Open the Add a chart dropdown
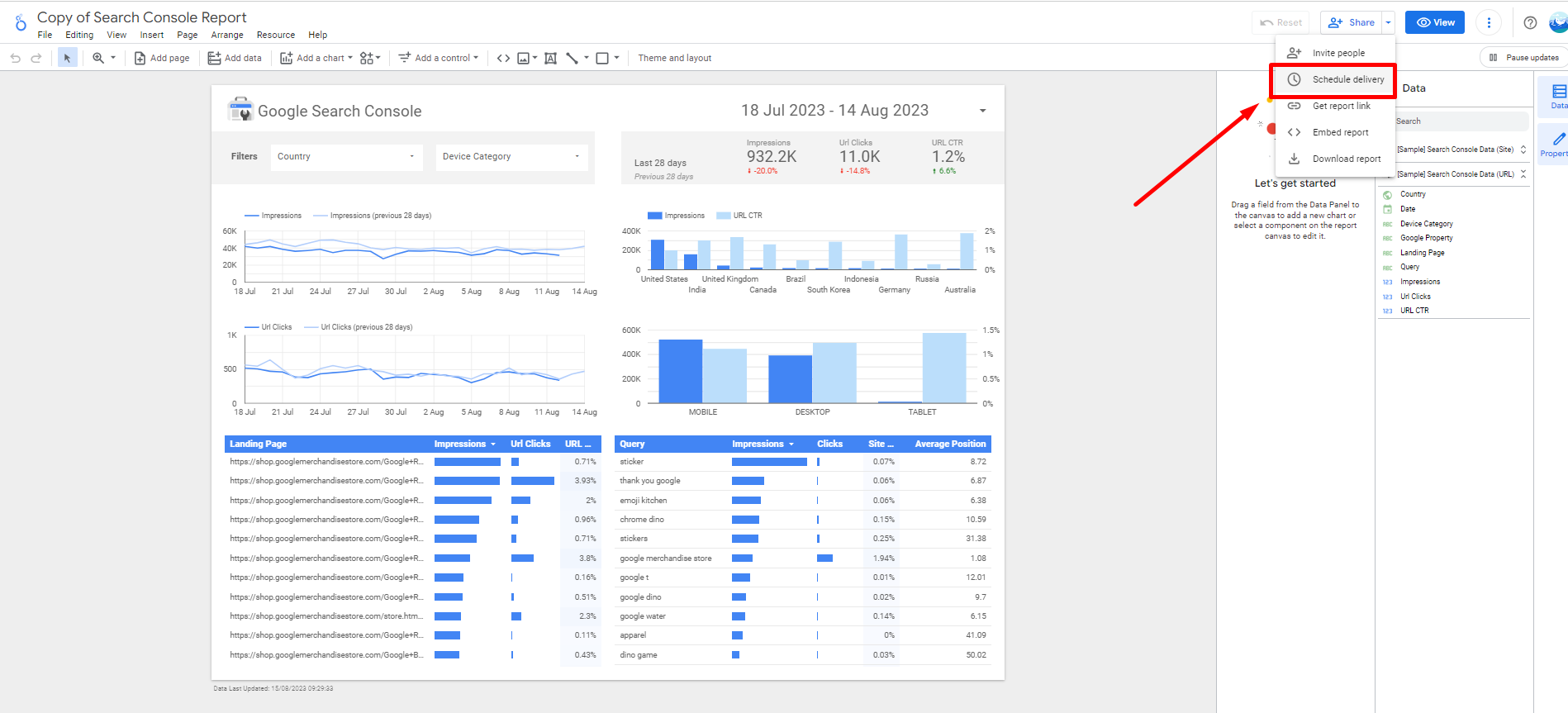Viewport: 1568px width, 713px height. tap(316, 58)
